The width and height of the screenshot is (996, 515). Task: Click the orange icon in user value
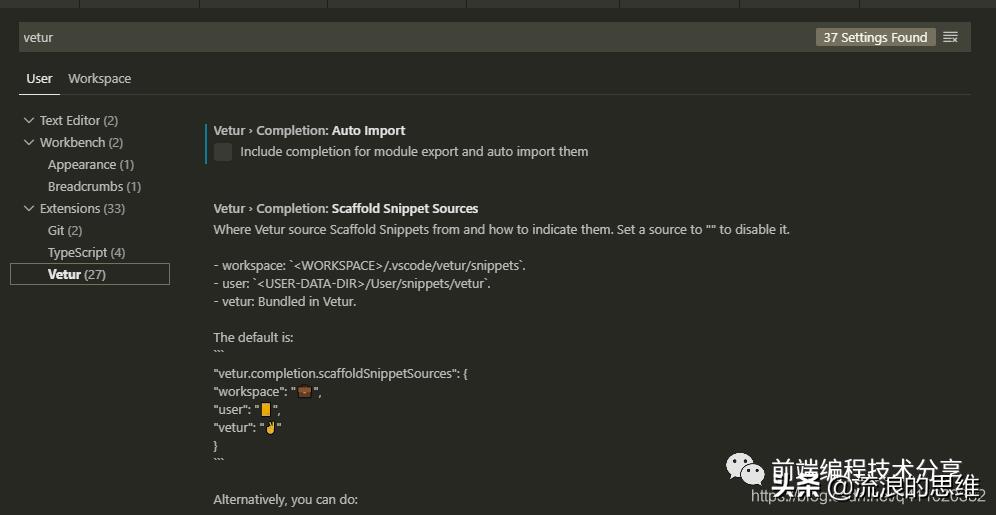point(266,410)
